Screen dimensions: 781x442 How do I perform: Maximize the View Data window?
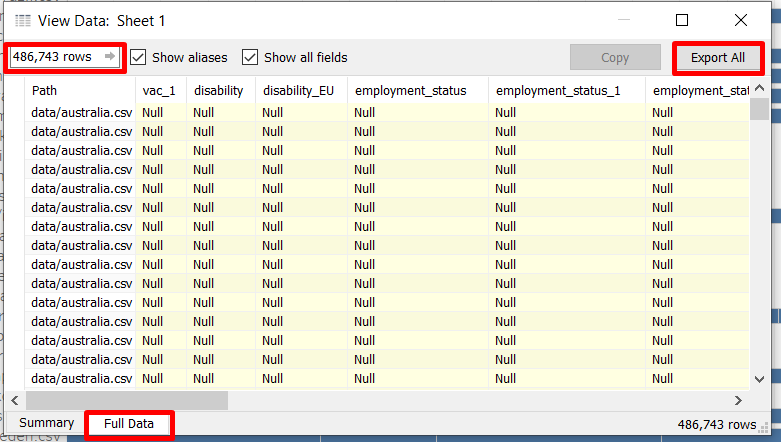point(682,20)
